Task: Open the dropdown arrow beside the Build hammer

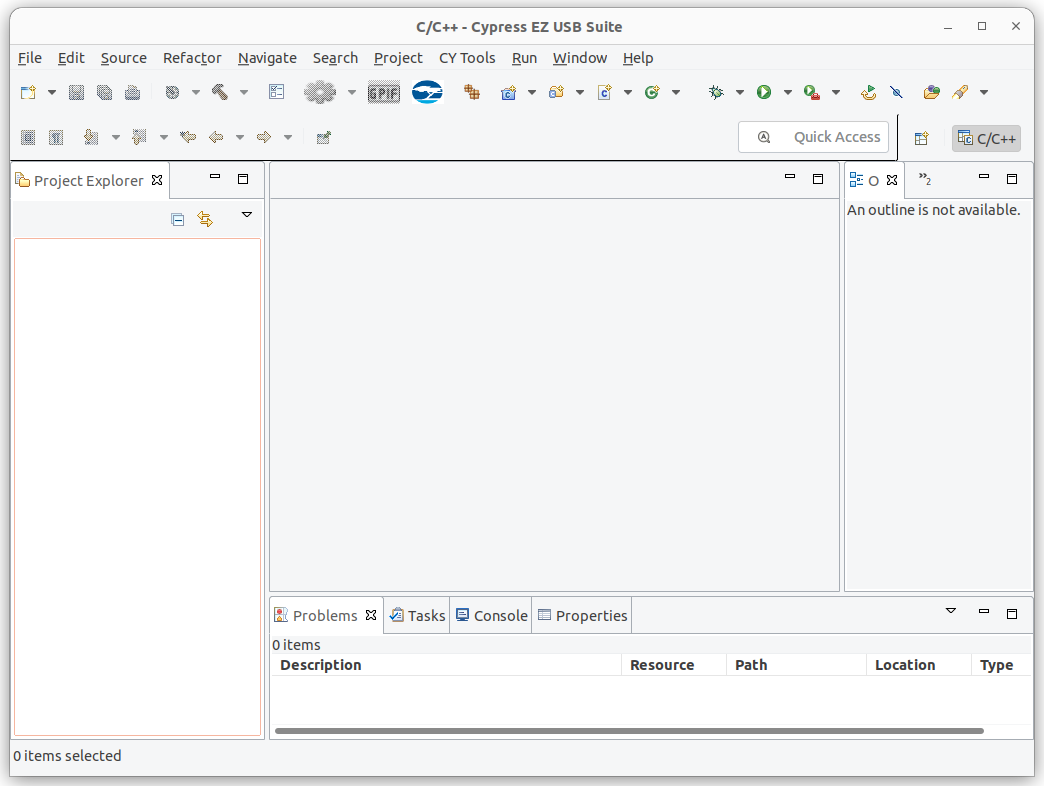Action: point(244,92)
